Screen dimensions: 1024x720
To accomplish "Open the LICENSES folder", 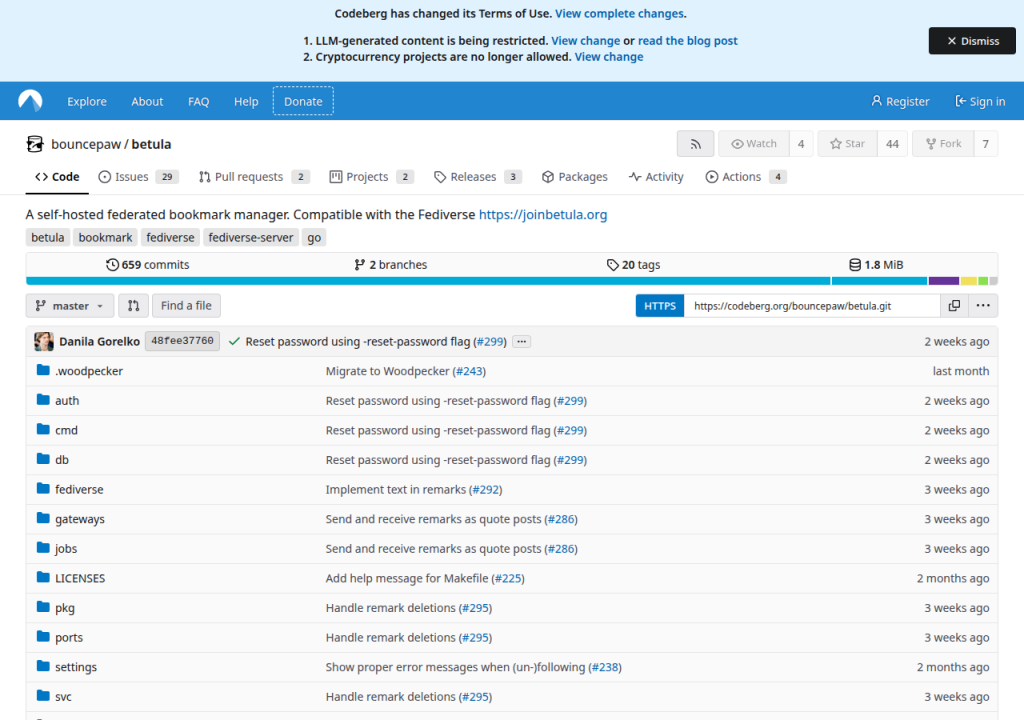I will 80,578.
